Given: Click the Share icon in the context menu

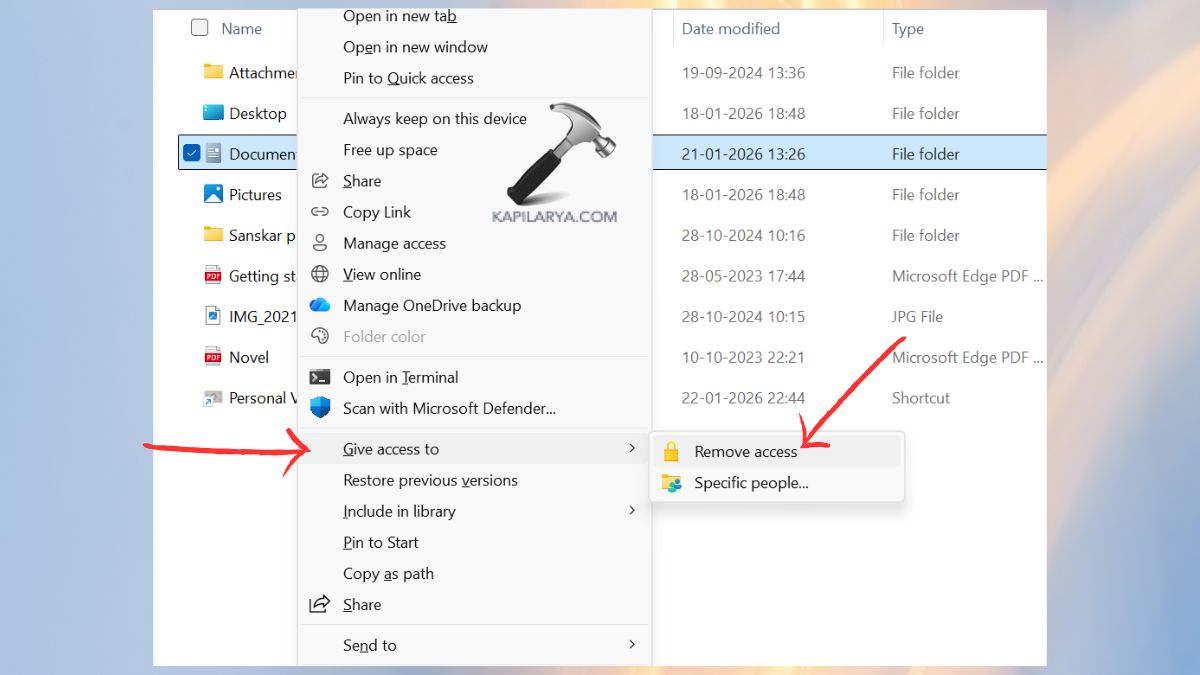Looking at the screenshot, I should coord(320,180).
